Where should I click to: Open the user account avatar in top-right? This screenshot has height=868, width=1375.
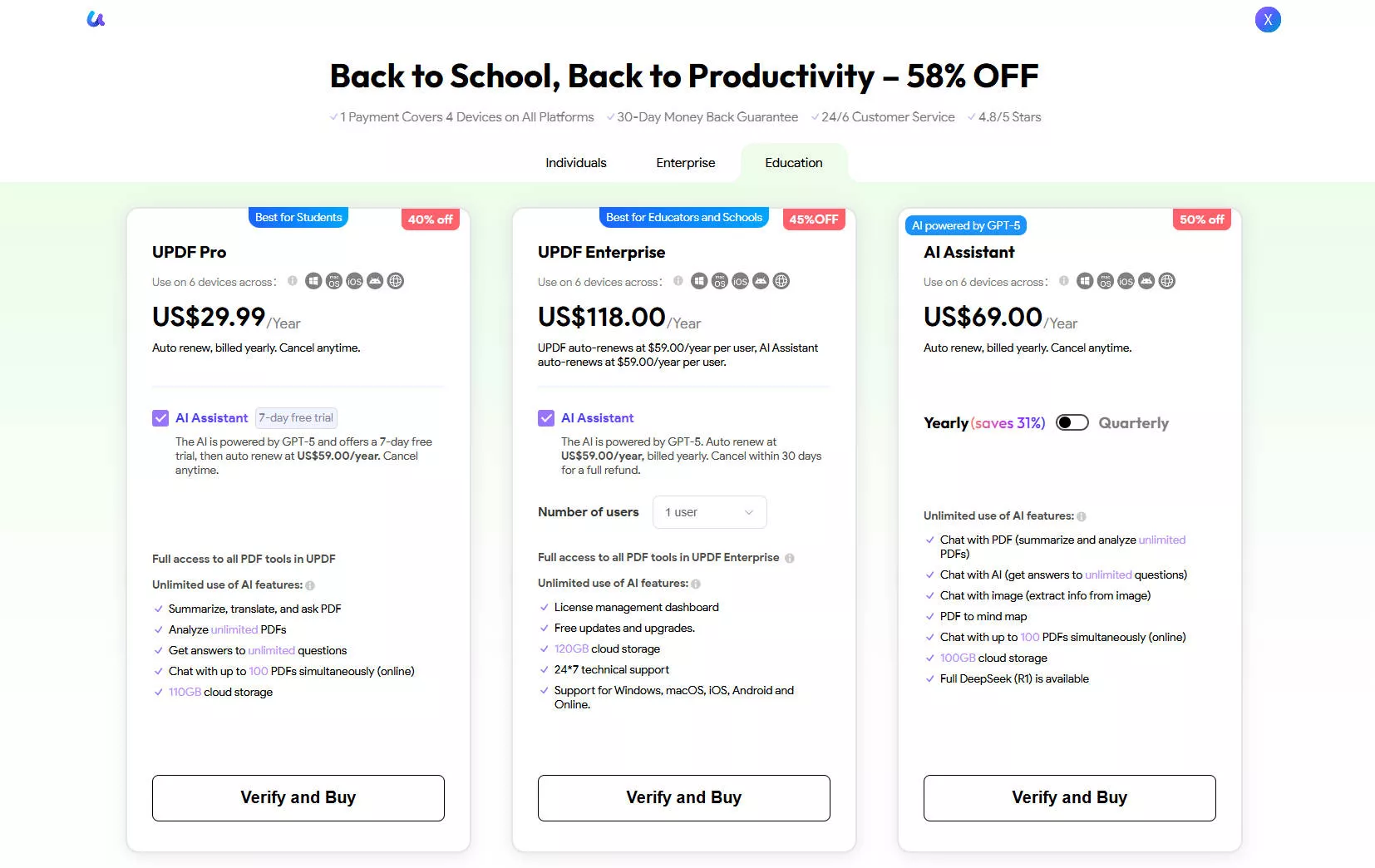[x=1267, y=18]
